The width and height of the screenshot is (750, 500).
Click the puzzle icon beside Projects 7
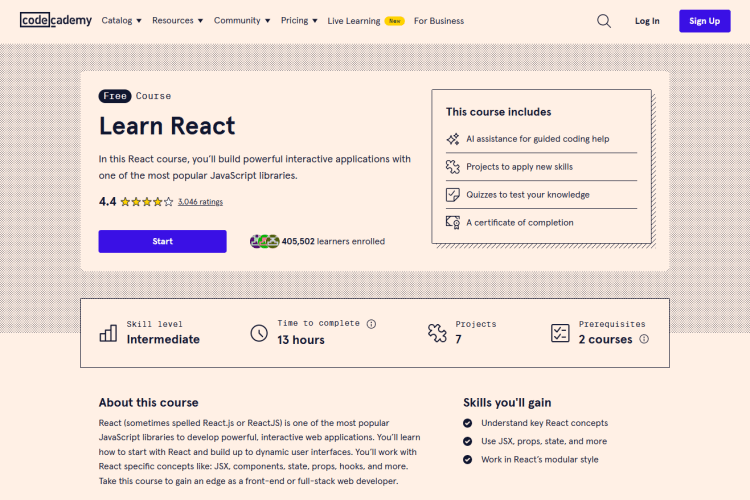pos(437,333)
